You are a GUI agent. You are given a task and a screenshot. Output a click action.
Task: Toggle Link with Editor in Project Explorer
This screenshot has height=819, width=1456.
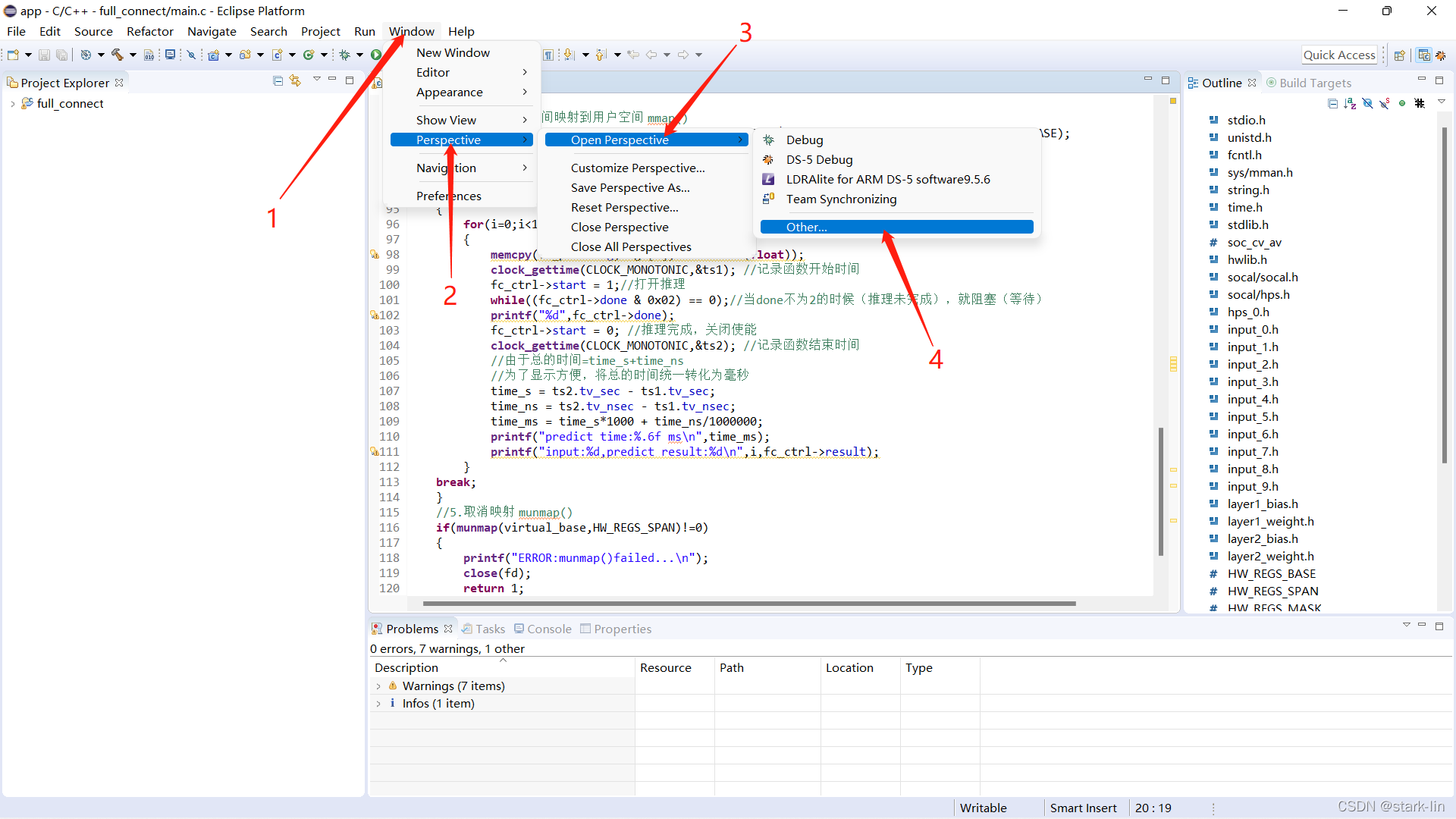[295, 80]
